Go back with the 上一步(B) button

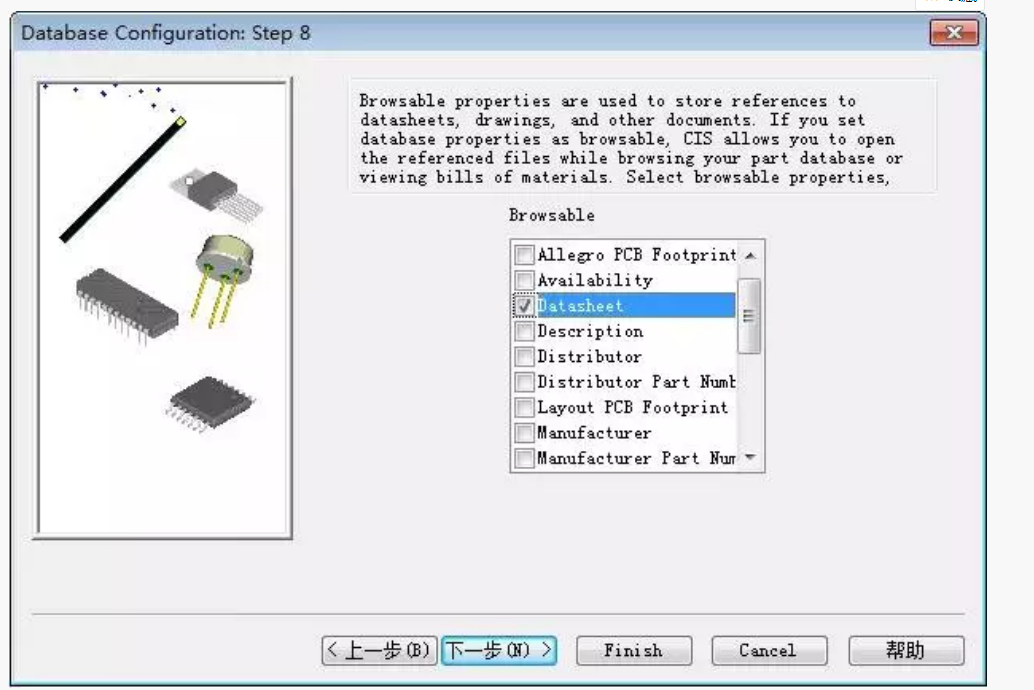click(378, 651)
